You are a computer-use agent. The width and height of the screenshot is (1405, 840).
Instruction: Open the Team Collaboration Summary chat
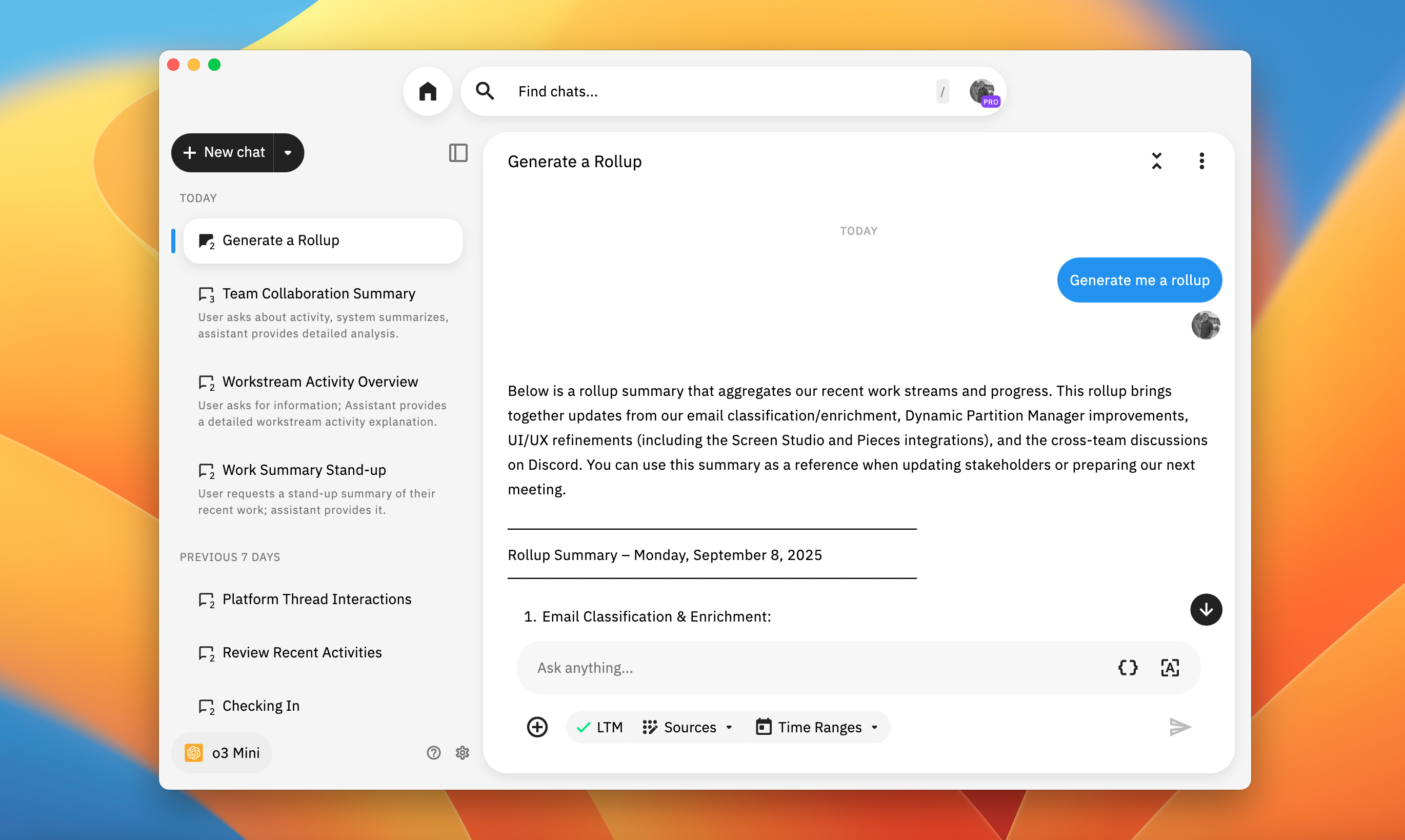(318, 293)
